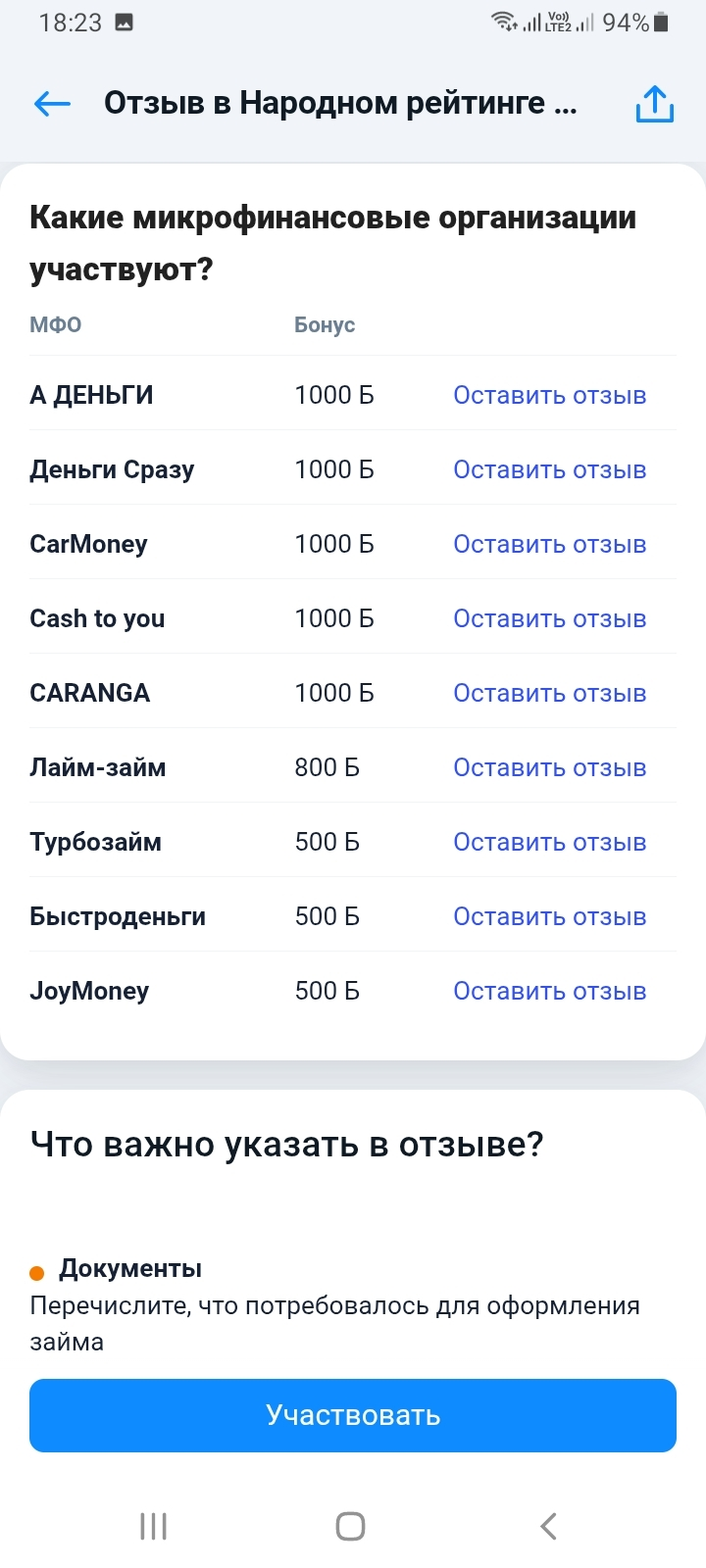Leave a review for JoyMoney
The image size is (706, 1568).
tap(549, 991)
